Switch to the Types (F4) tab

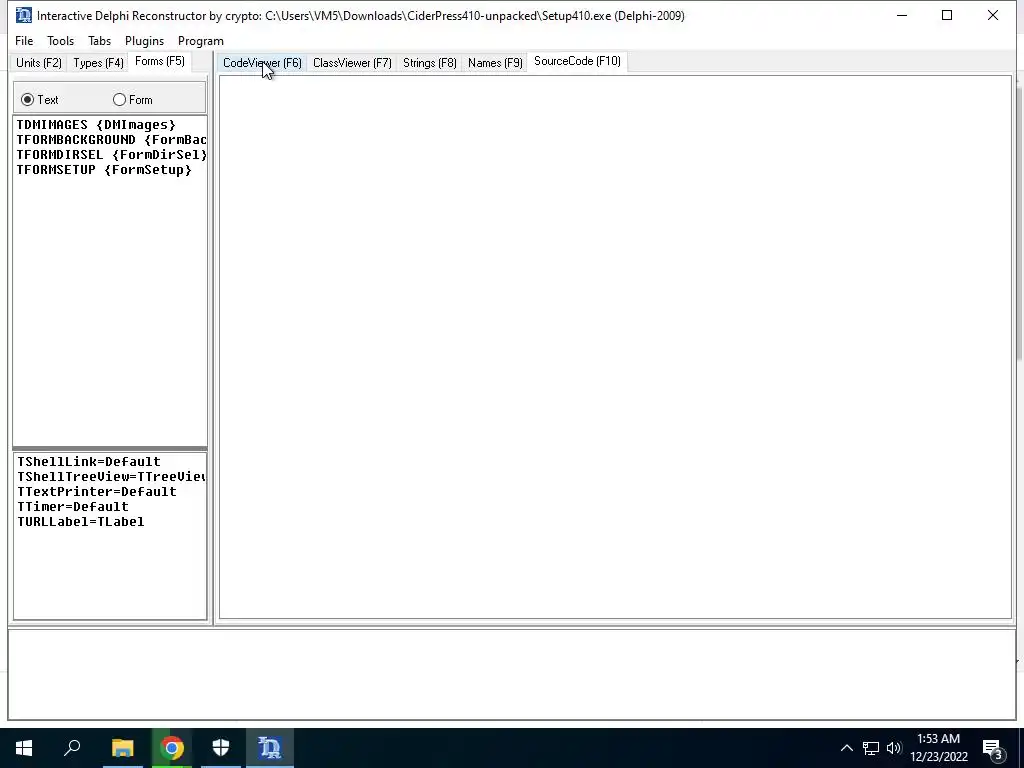tap(98, 63)
